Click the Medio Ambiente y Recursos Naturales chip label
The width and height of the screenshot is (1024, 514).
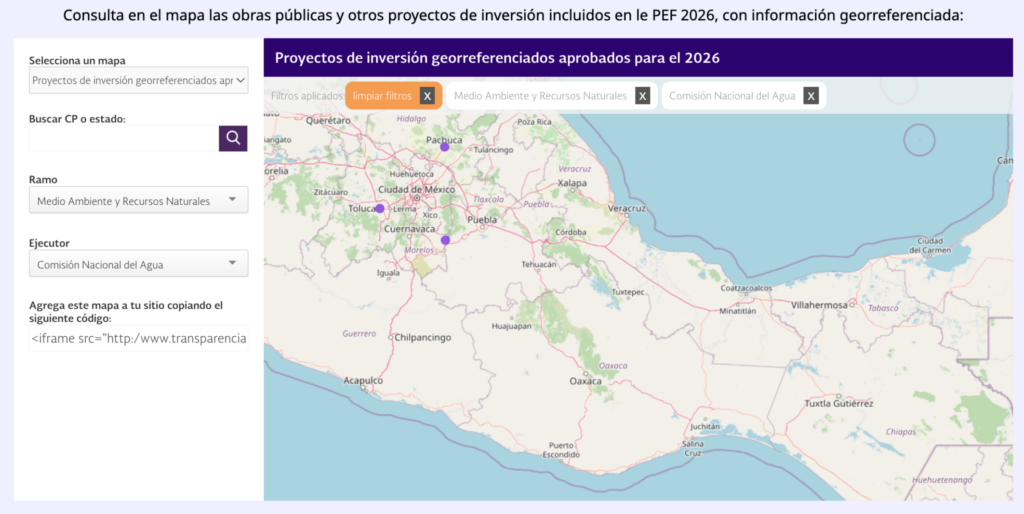pyautogui.click(x=540, y=96)
